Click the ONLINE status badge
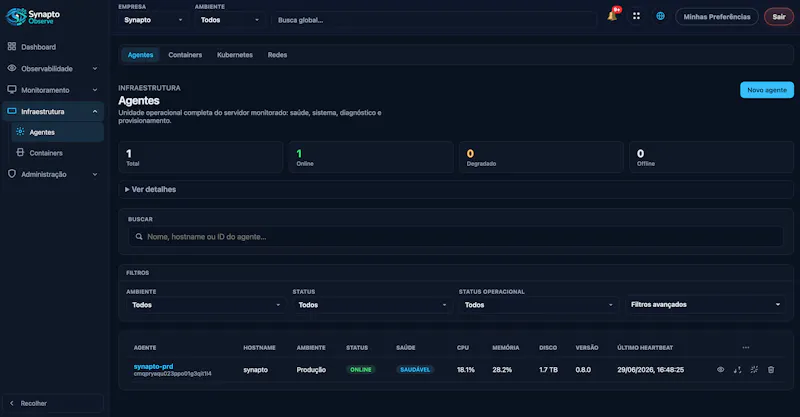The image size is (800, 417). [x=361, y=370]
